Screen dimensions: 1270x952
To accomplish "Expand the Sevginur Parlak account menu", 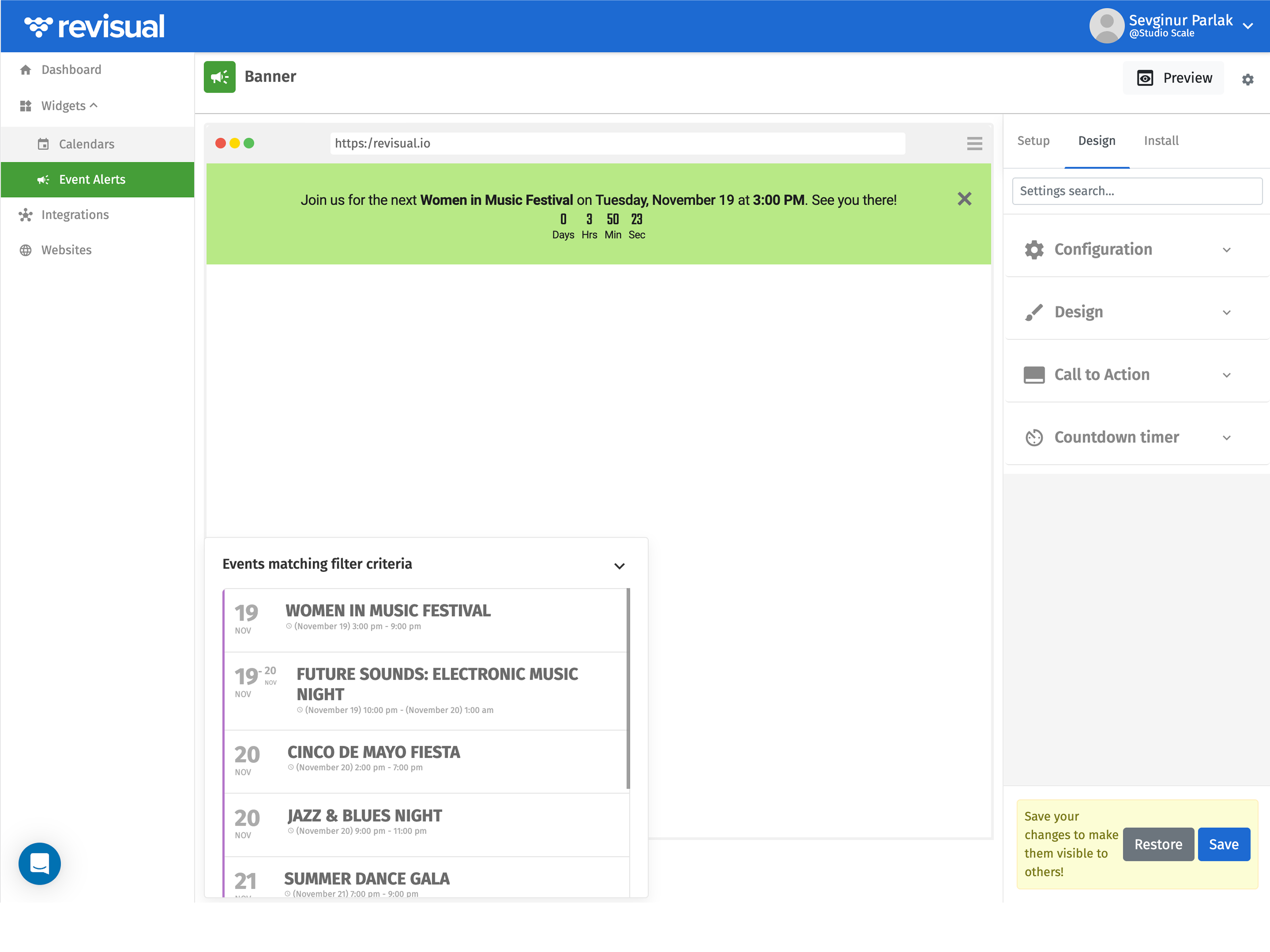I will pyautogui.click(x=1247, y=27).
